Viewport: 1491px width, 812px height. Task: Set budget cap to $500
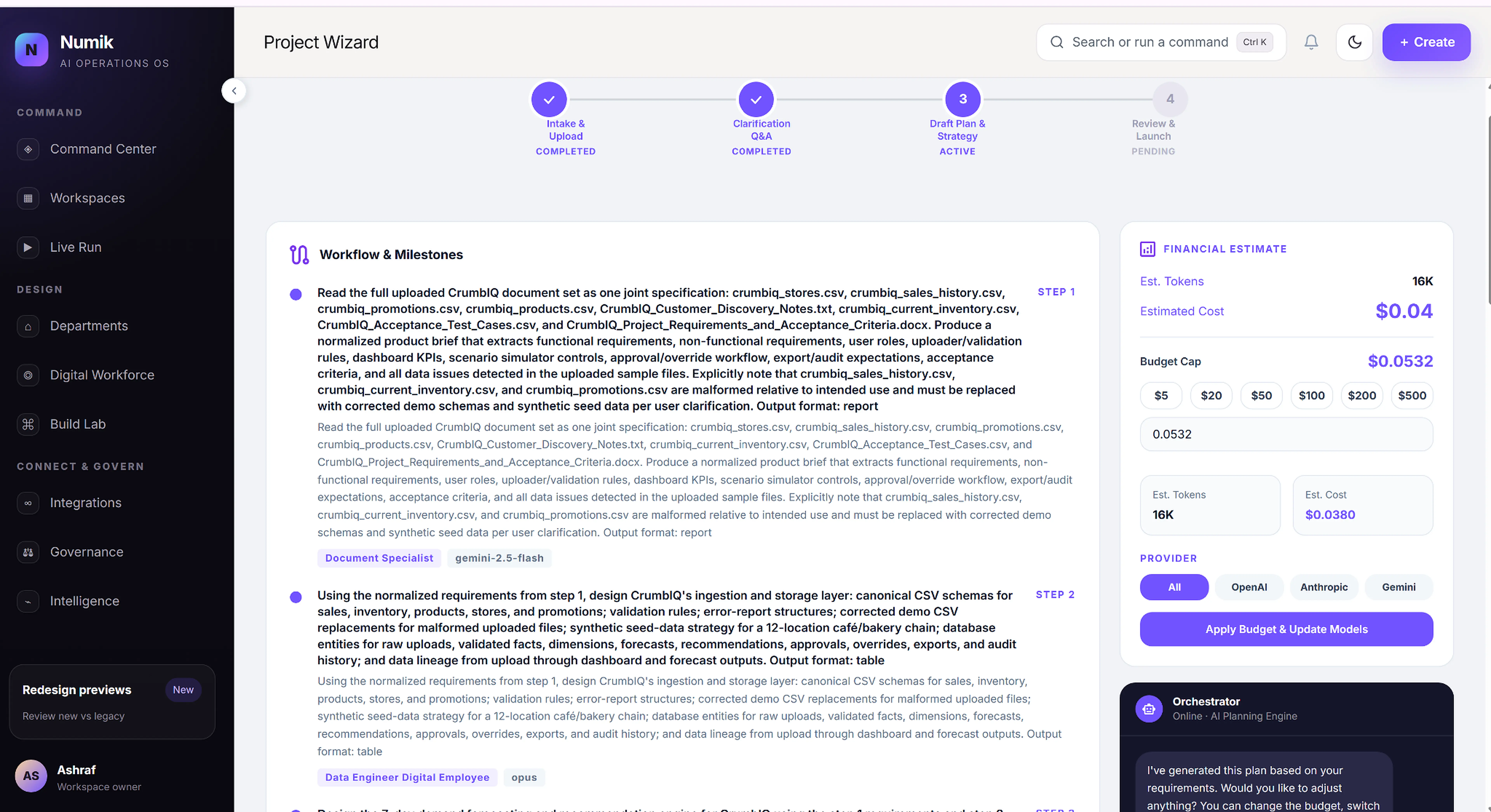(x=1412, y=396)
